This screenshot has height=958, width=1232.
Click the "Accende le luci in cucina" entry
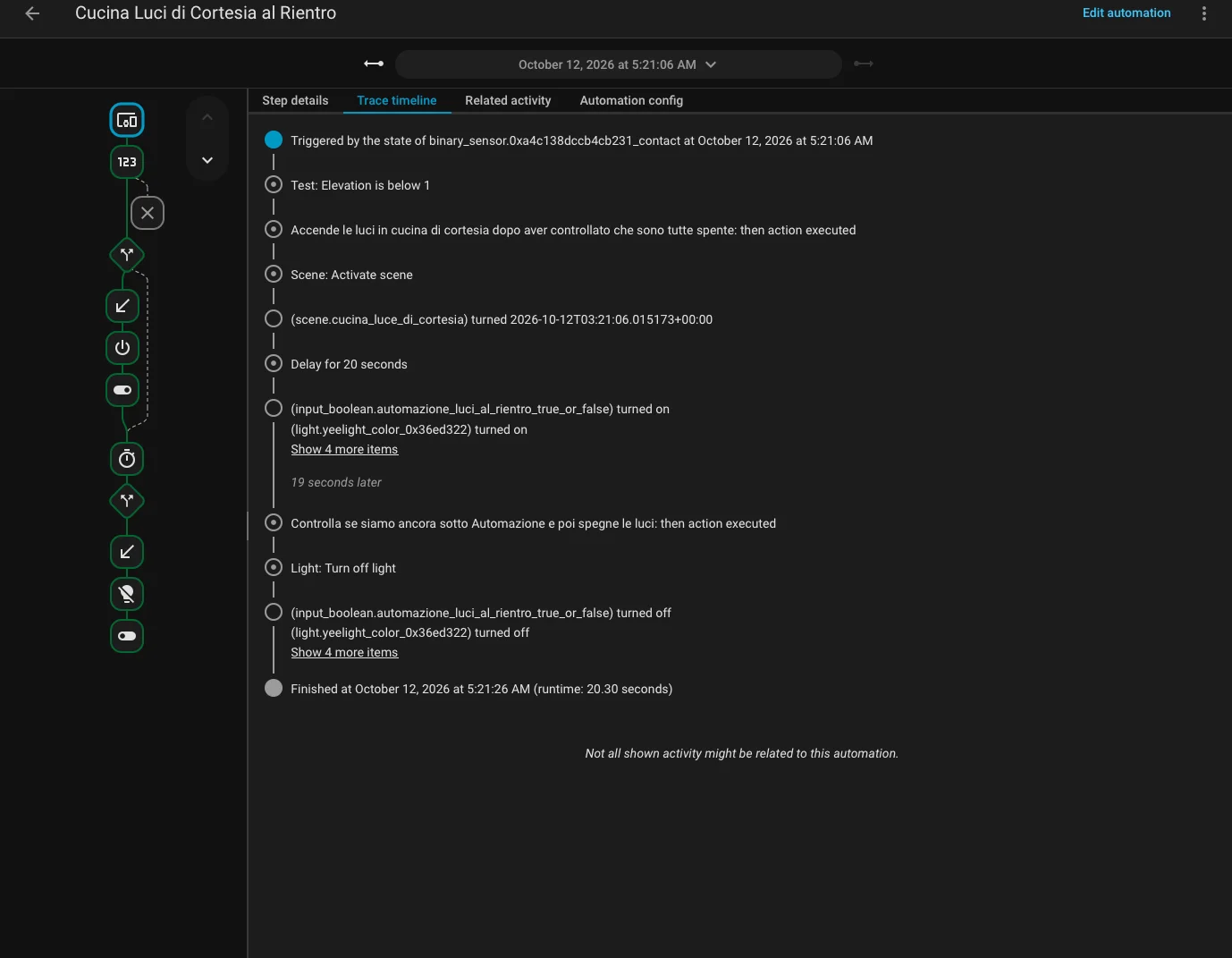point(573,230)
